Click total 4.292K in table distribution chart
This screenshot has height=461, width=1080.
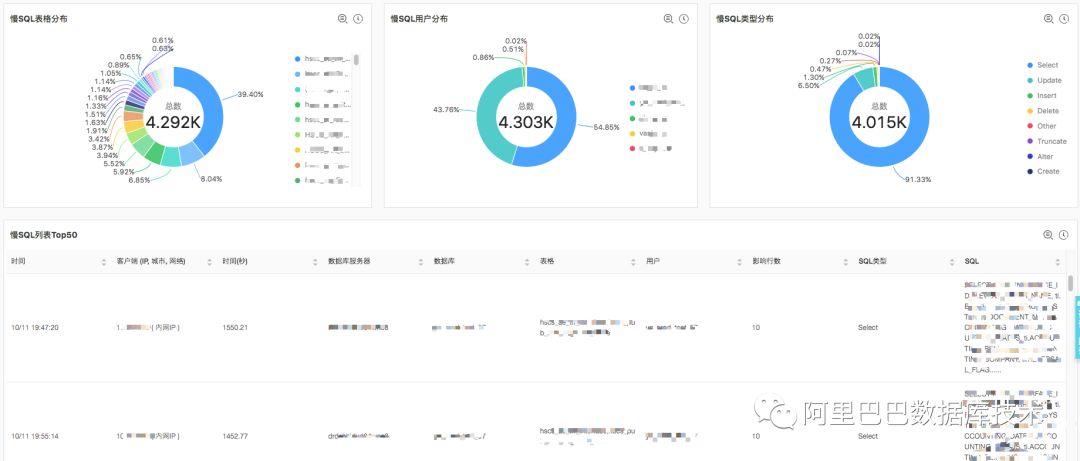(x=174, y=123)
